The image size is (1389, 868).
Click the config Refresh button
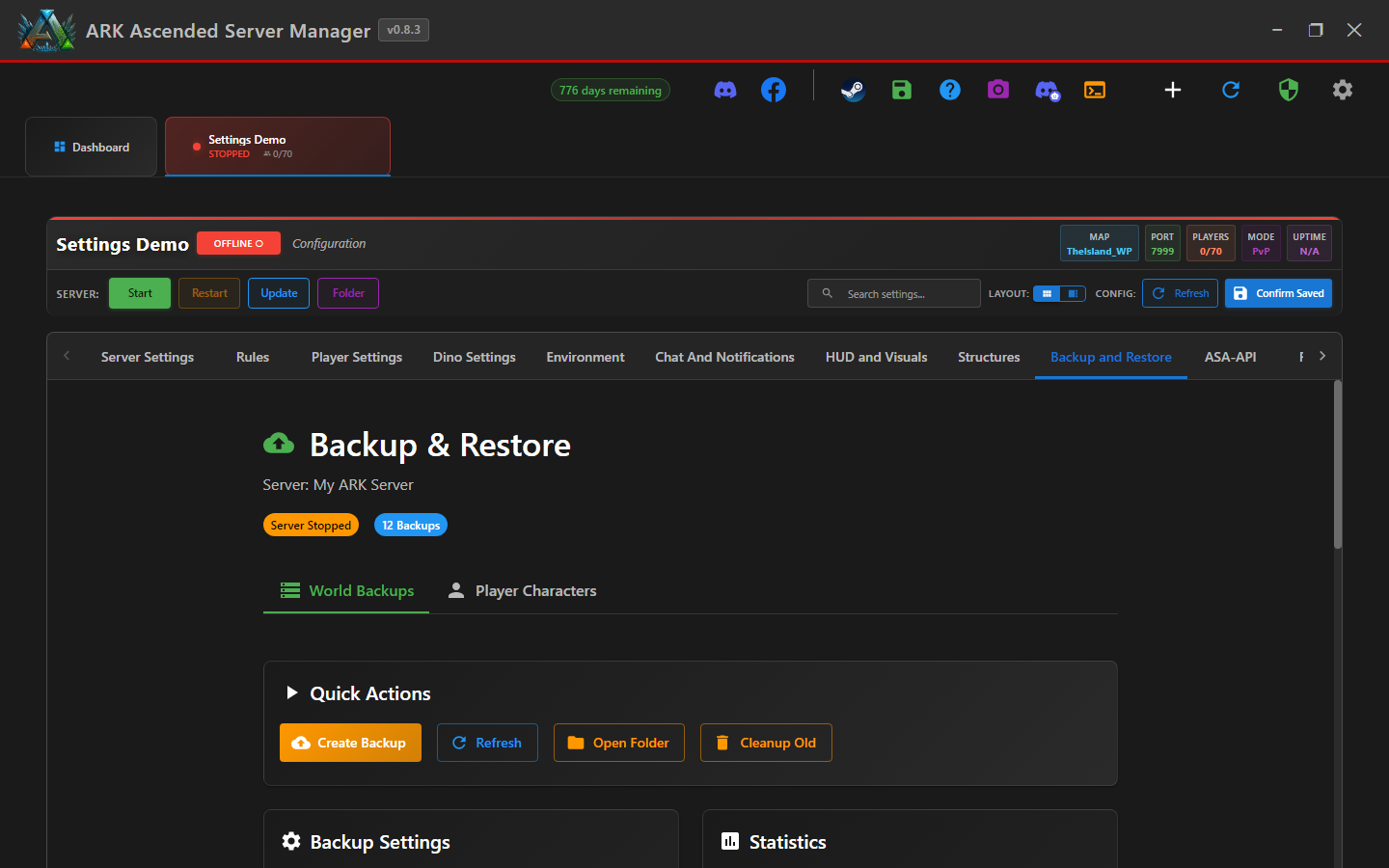[1180, 293]
